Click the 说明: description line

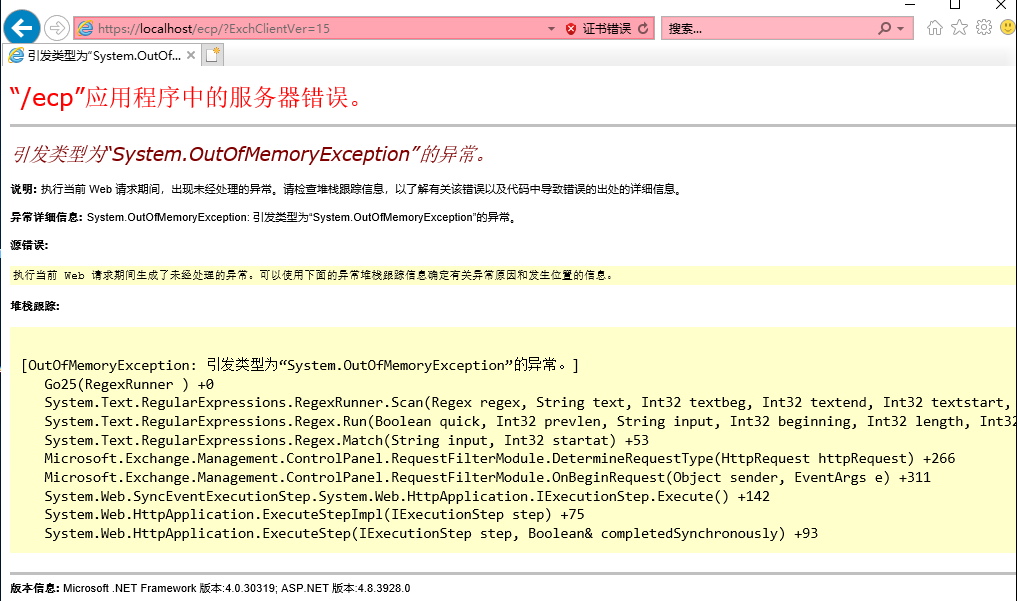pos(346,189)
